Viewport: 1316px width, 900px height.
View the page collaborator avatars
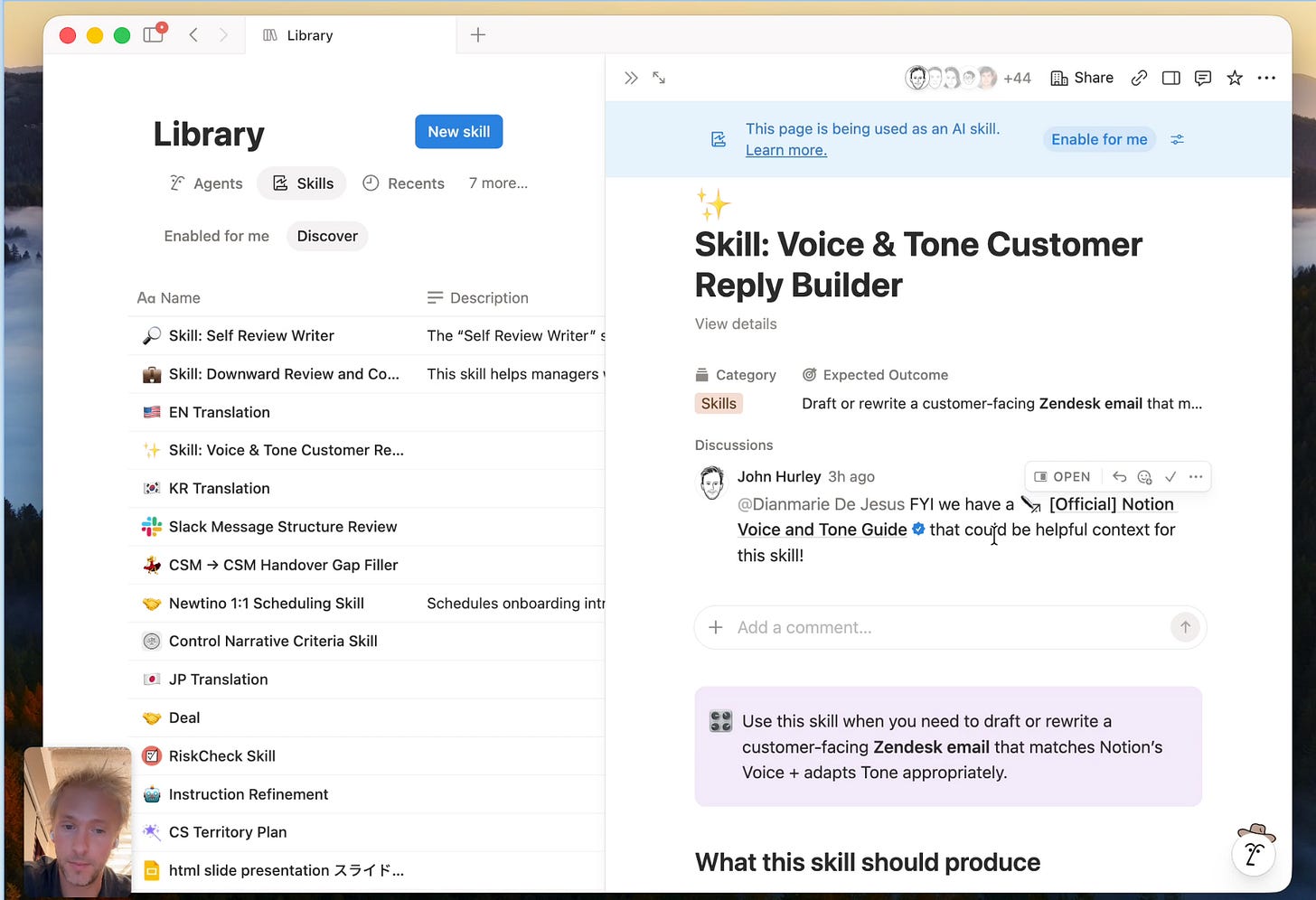coord(951,78)
